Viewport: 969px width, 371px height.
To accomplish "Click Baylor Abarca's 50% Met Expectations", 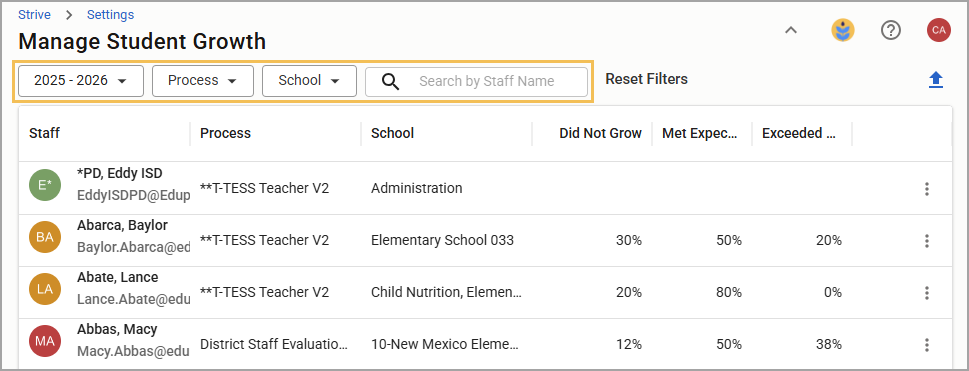I will pos(729,240).
